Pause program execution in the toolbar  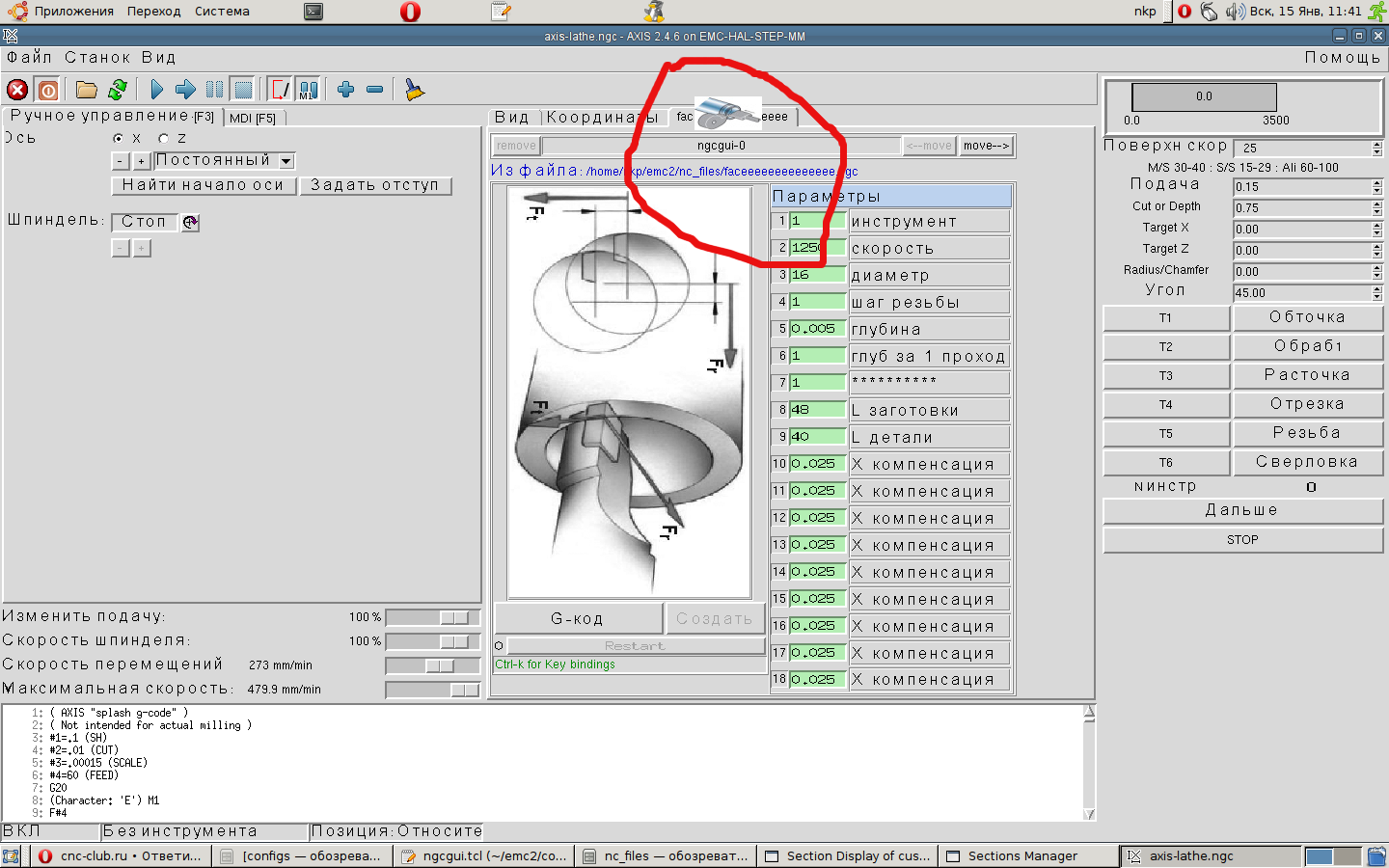coord(214,90)
